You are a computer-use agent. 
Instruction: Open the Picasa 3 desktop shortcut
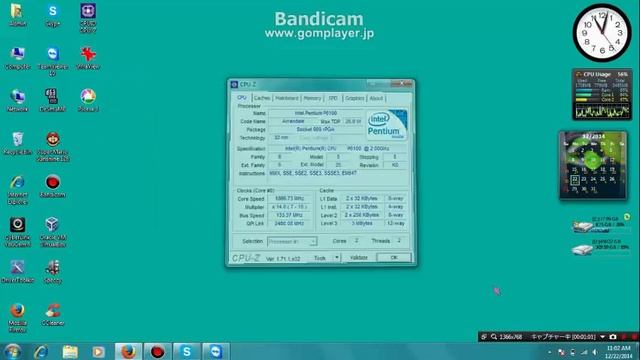coord(88,100)
